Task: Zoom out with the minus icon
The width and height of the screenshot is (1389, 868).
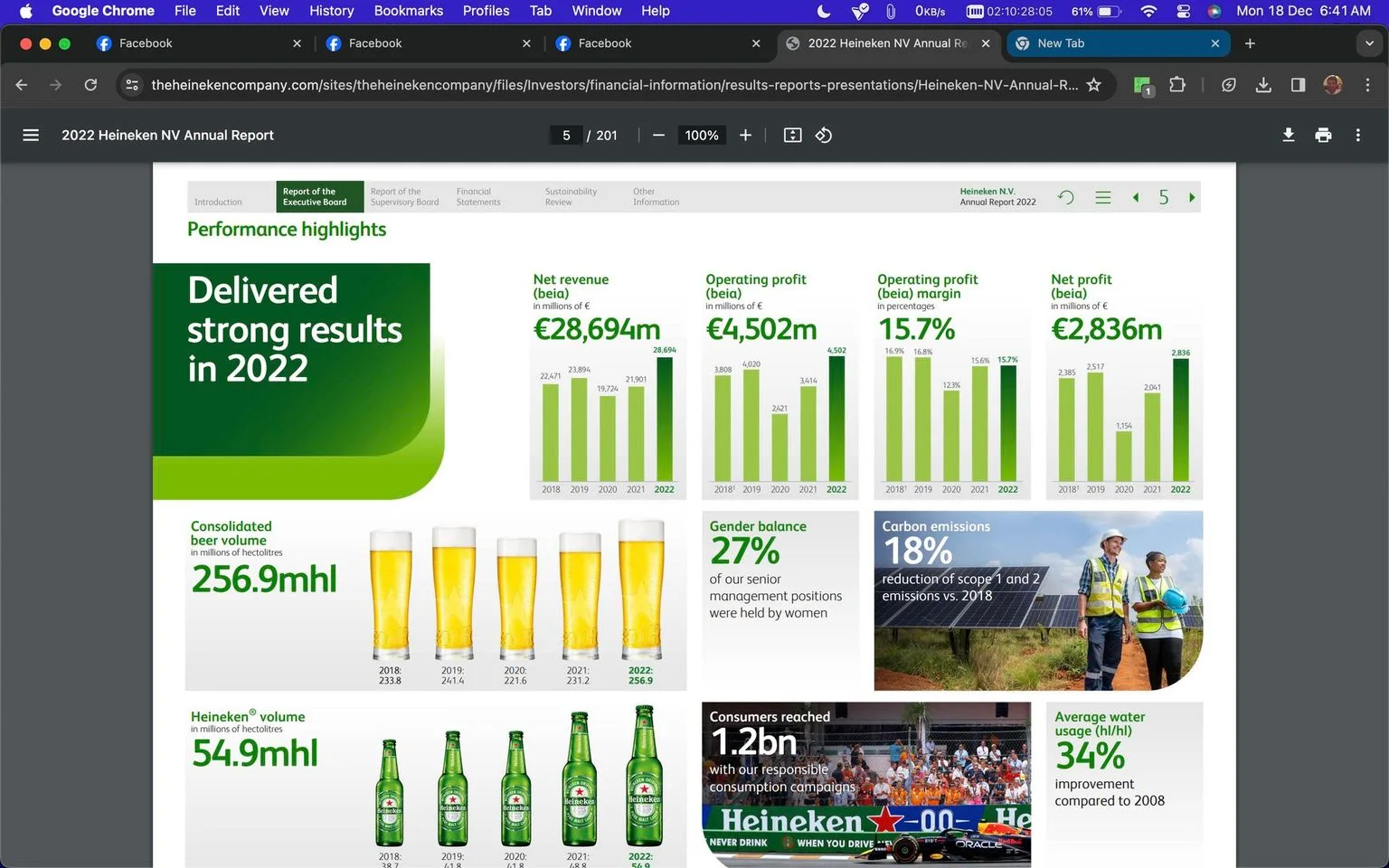Action: click(x=658, y=135)
